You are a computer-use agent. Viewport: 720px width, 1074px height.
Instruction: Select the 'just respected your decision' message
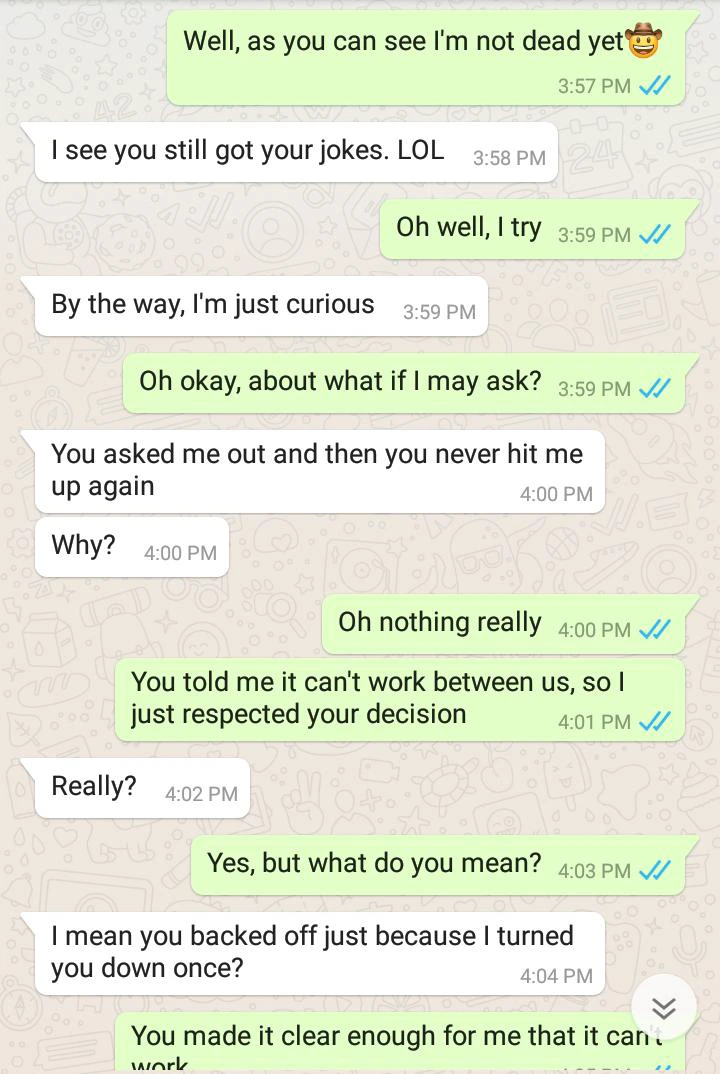click(400, 700)
